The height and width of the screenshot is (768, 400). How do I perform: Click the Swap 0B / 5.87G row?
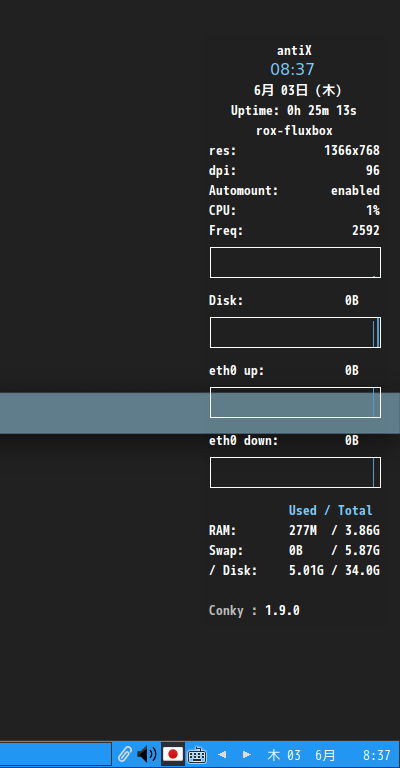294,551
